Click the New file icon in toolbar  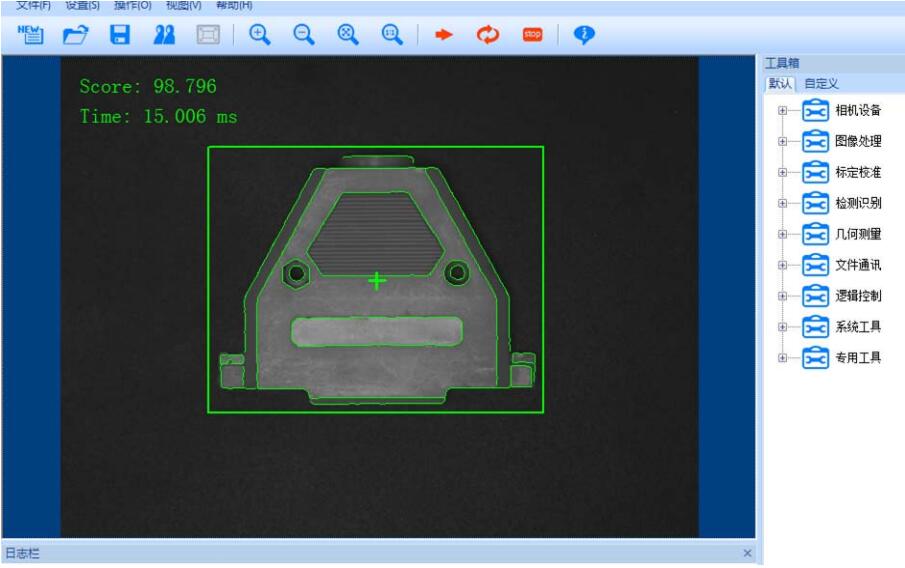point(29,34)
